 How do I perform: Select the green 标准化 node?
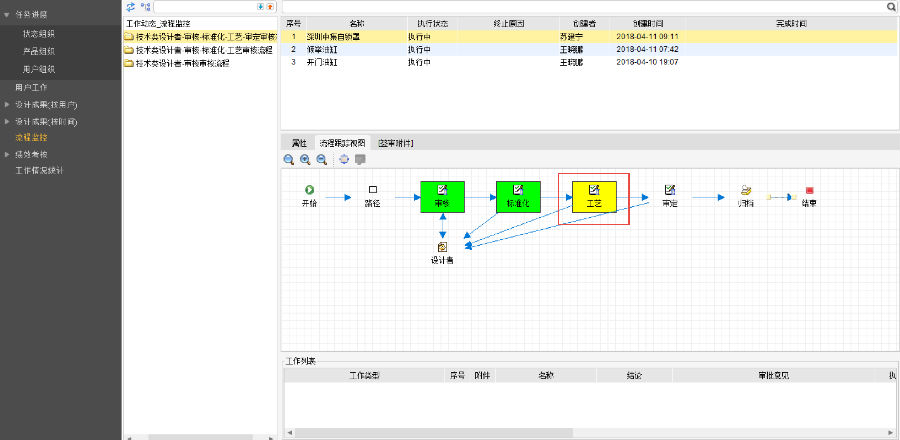[x=518, y=197]
